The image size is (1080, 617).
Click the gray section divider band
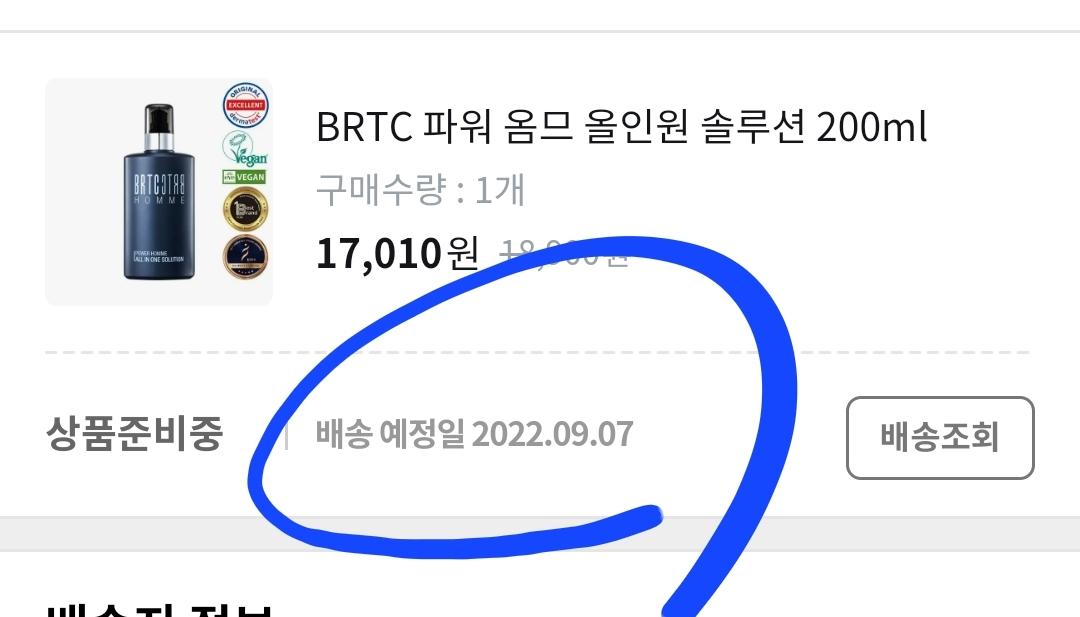pyautogui.click(x=540, y=534)
